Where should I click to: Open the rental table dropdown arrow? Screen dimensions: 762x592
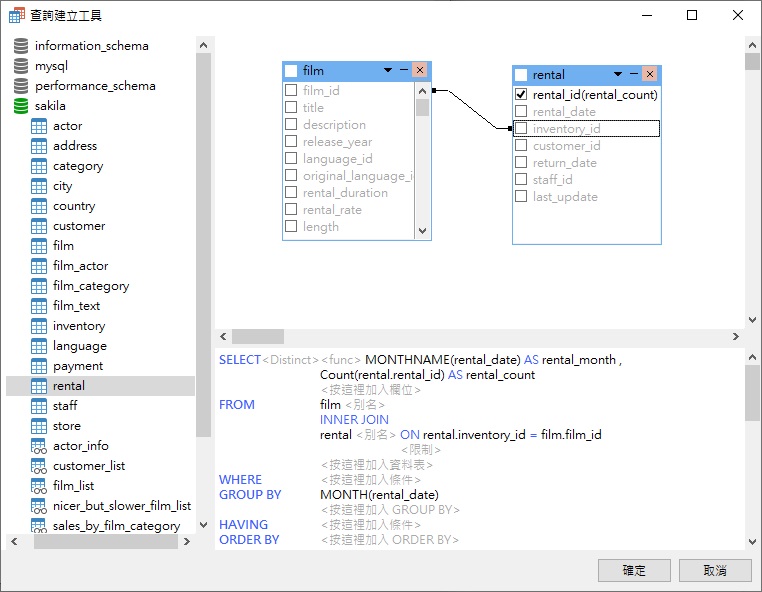tap(618, 74)
